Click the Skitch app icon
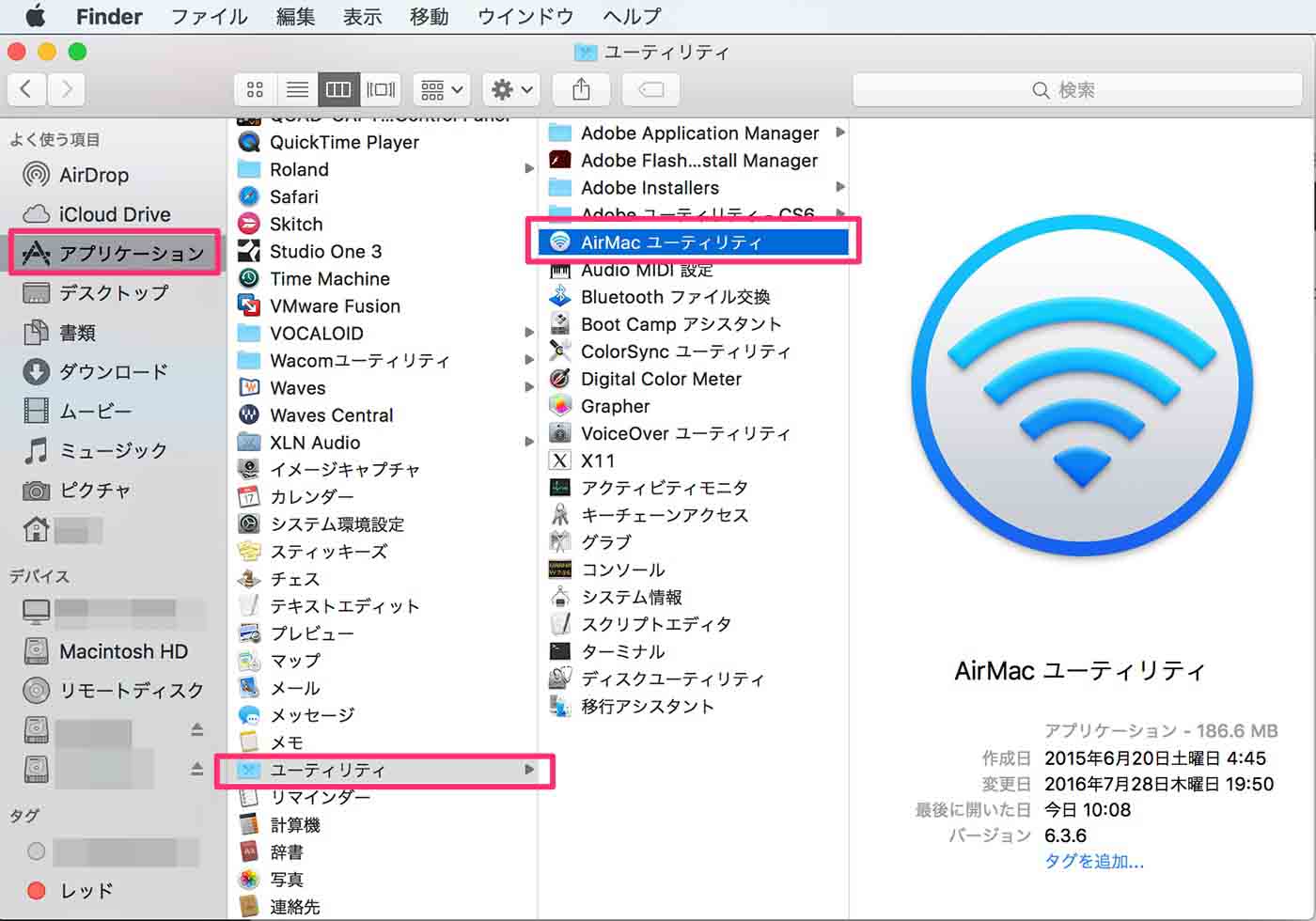This screenshot has width=1316, height=921. point(249,224)
